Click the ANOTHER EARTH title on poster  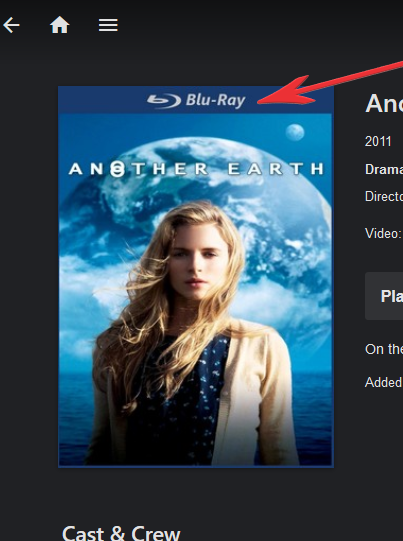pos(196,169)
